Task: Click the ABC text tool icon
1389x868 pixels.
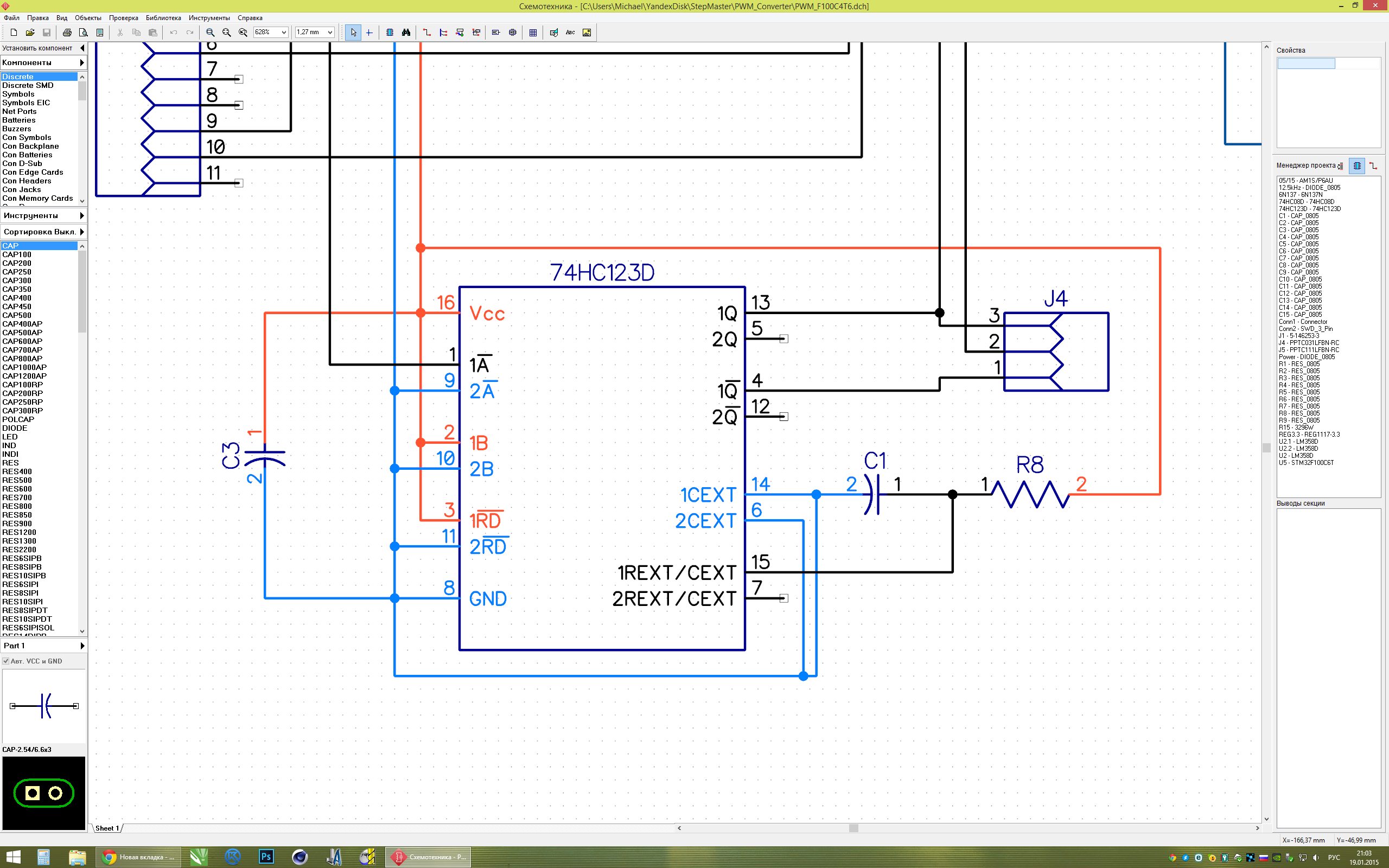Action: tap(570, 33)
